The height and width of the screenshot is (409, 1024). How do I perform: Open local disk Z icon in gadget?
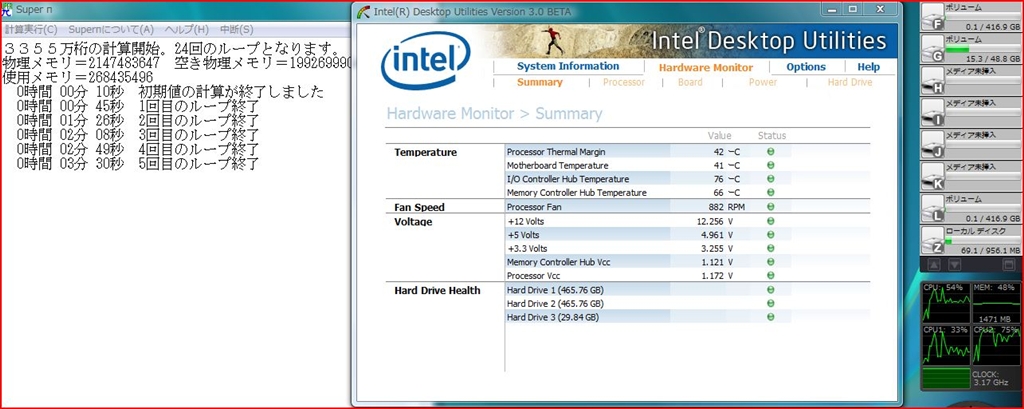[933, 241]
